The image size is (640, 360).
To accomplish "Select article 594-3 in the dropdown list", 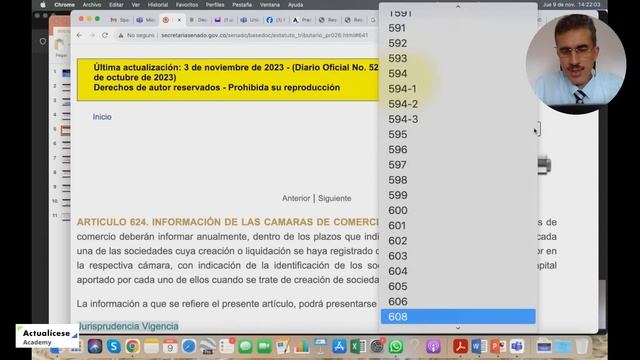I will (x=458, y=119).
